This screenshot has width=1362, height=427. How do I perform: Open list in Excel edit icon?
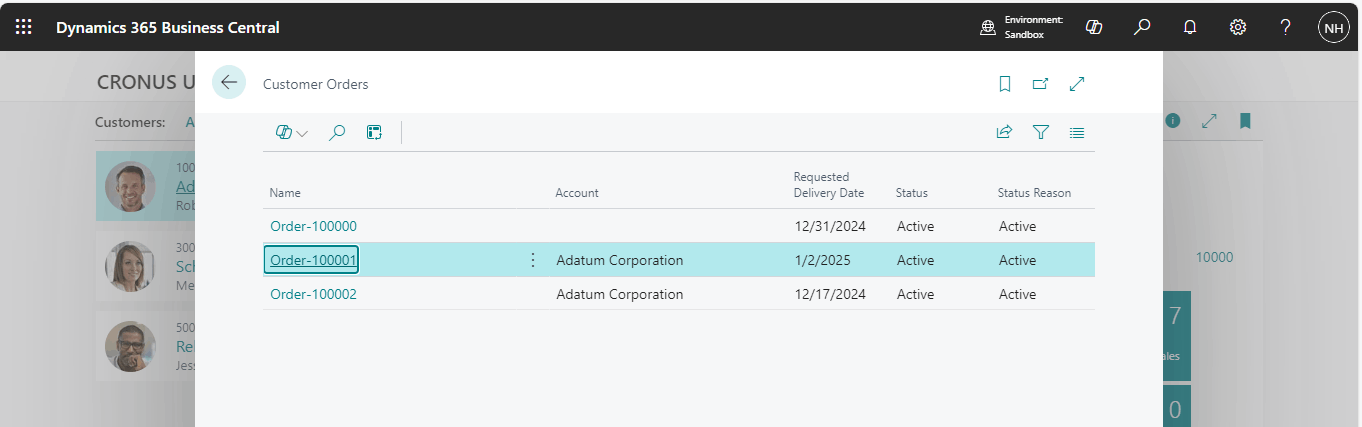coord(374,132)
